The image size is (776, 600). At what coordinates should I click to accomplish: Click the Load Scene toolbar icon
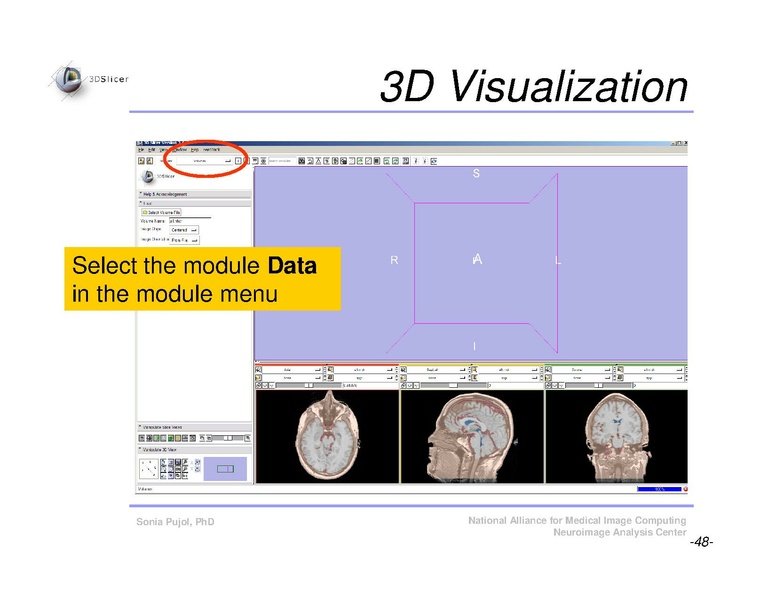(141, 161)
